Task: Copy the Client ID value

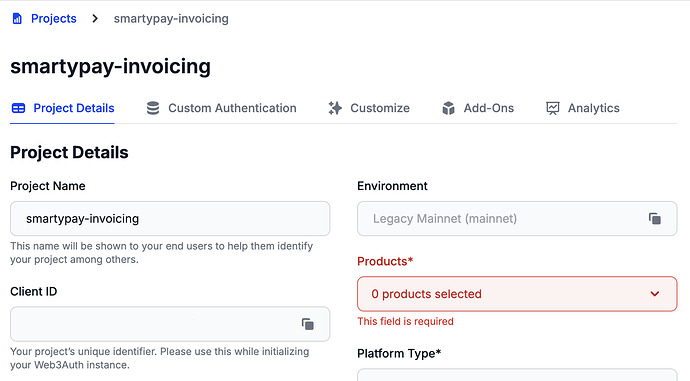Action: [x=308, y=324]
